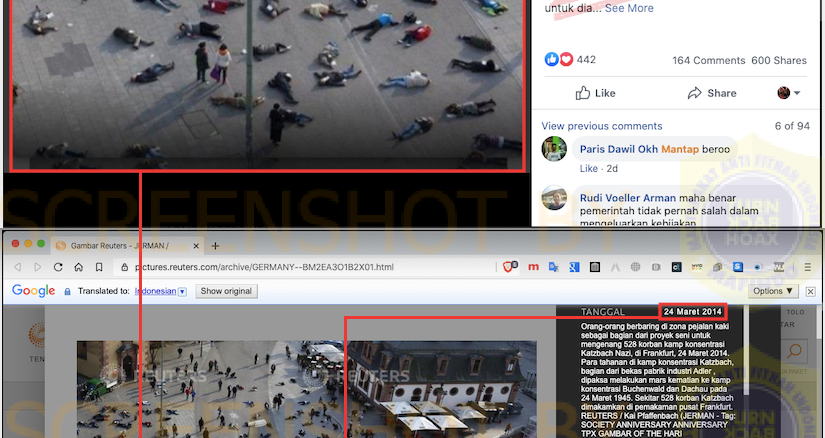The height and width of the screenshot is (438, 825).
Task: Close the Gambar Reuters browser tab
Action: click(196, 246)
